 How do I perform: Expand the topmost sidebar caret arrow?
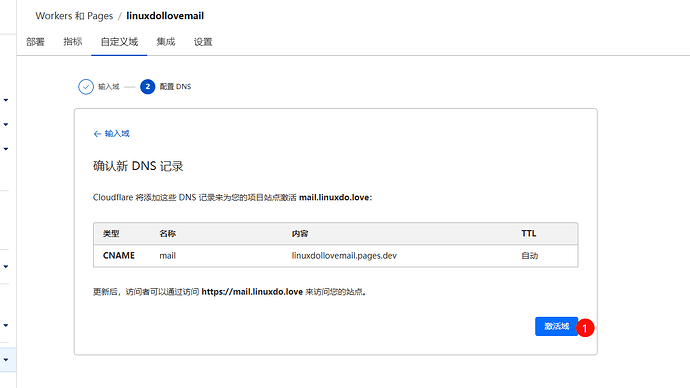pos(6,100)
